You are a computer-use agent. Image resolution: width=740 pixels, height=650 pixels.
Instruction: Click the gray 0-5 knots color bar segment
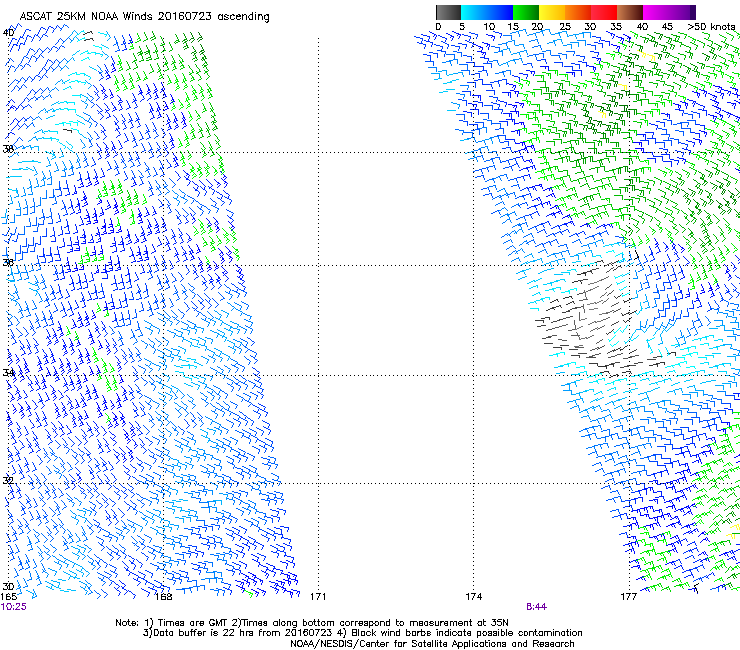tap(448, 12)
